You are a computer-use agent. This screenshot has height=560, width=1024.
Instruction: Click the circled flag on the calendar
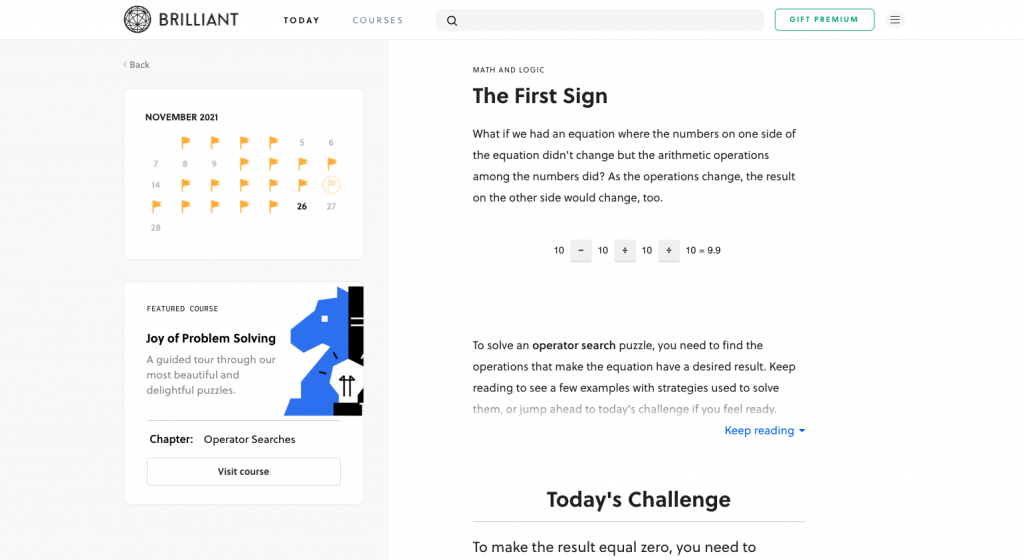pos(331,185)
